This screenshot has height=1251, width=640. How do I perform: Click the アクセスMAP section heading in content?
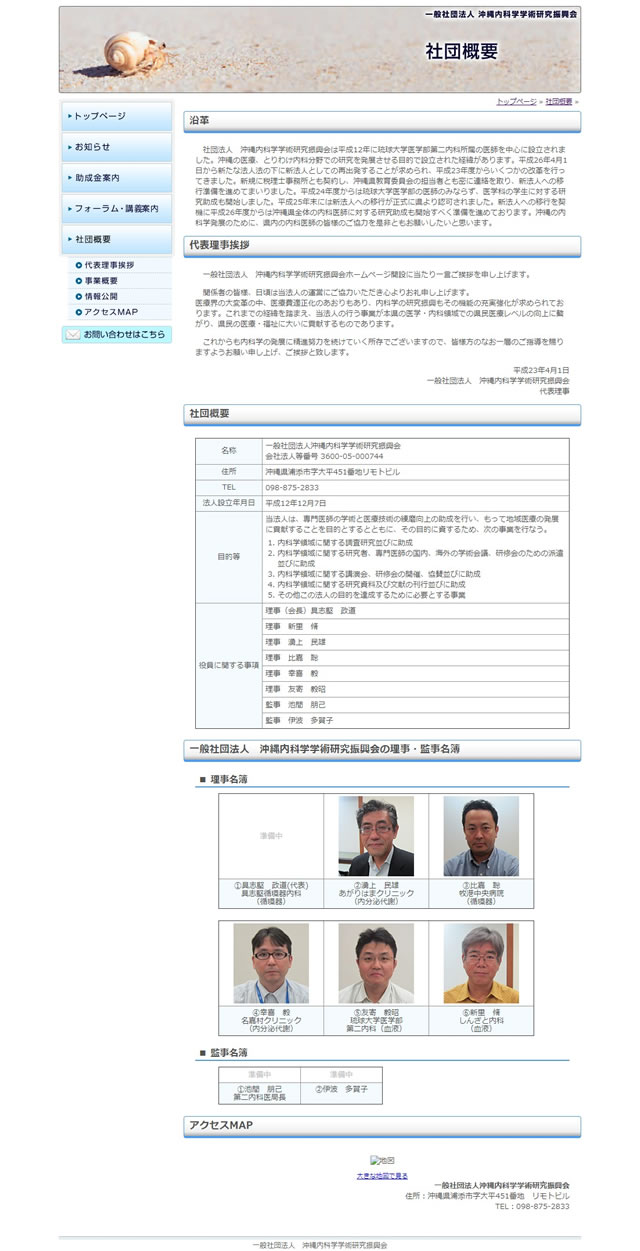click(382, 1126)
